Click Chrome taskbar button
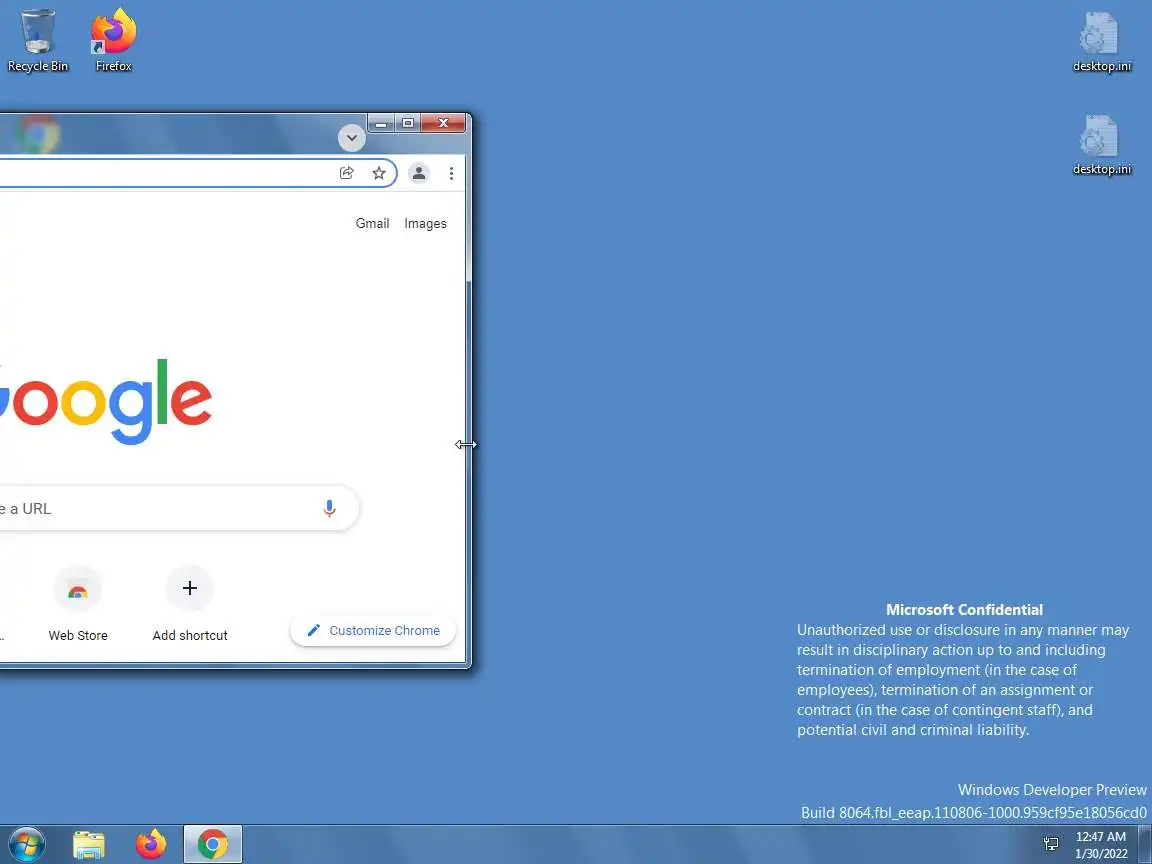Screen dimensions: 1152x864 (x=212, y=844)
